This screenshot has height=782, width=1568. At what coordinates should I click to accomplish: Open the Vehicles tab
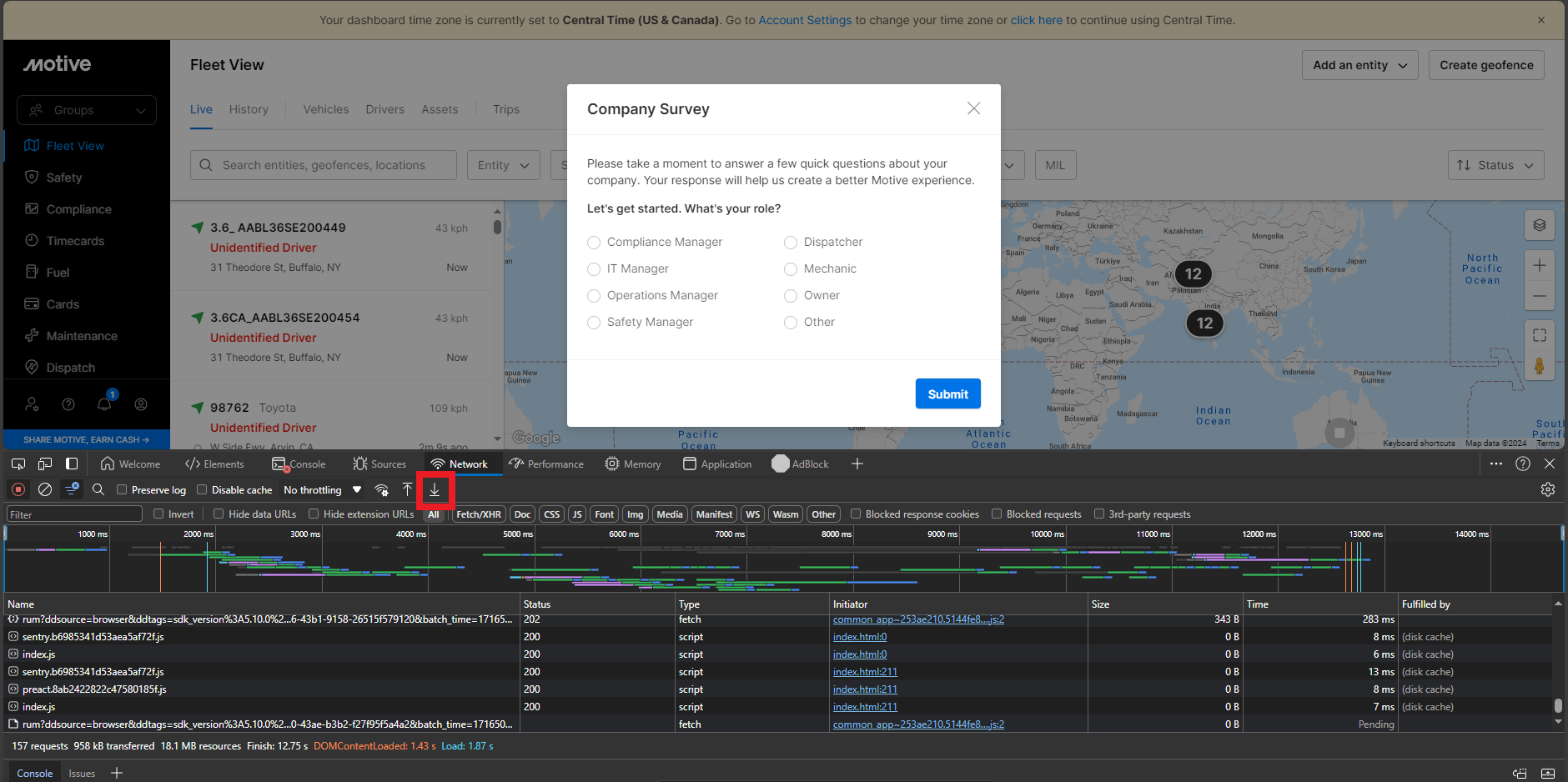tap(326, 109)
